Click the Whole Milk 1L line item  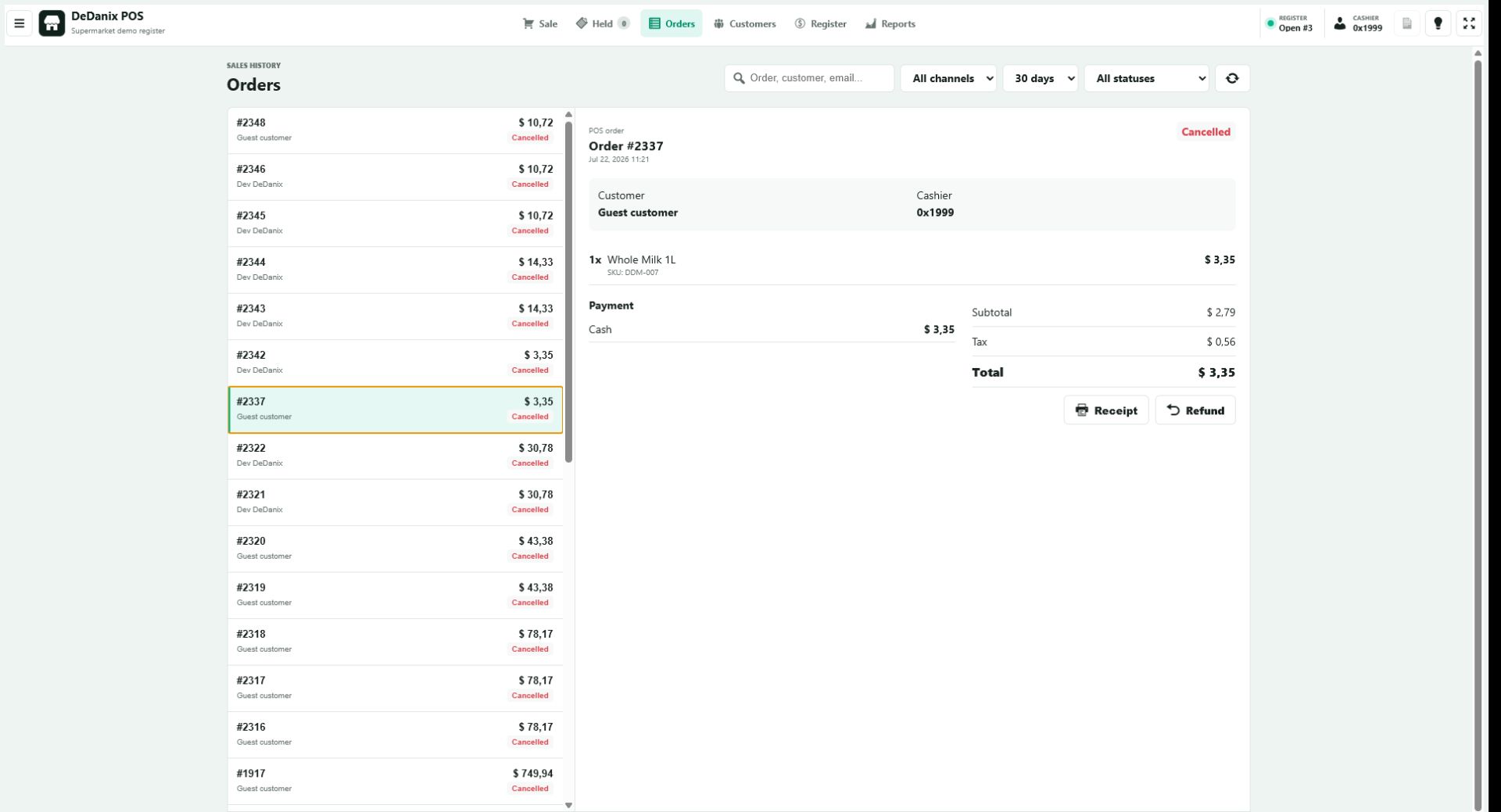pyautogui.click(x=912, y=265)
